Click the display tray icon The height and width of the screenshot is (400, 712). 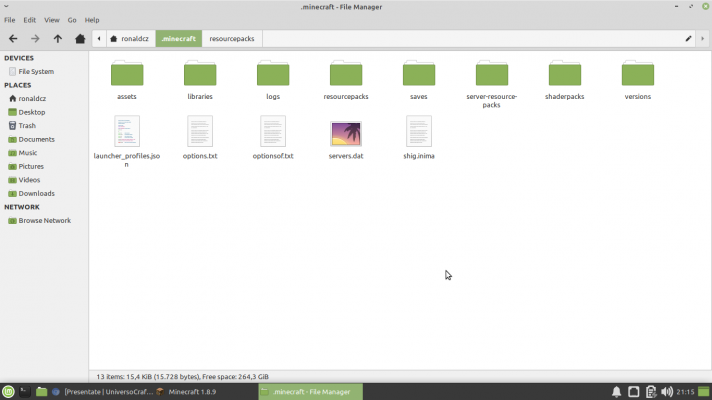pos(633,391)
